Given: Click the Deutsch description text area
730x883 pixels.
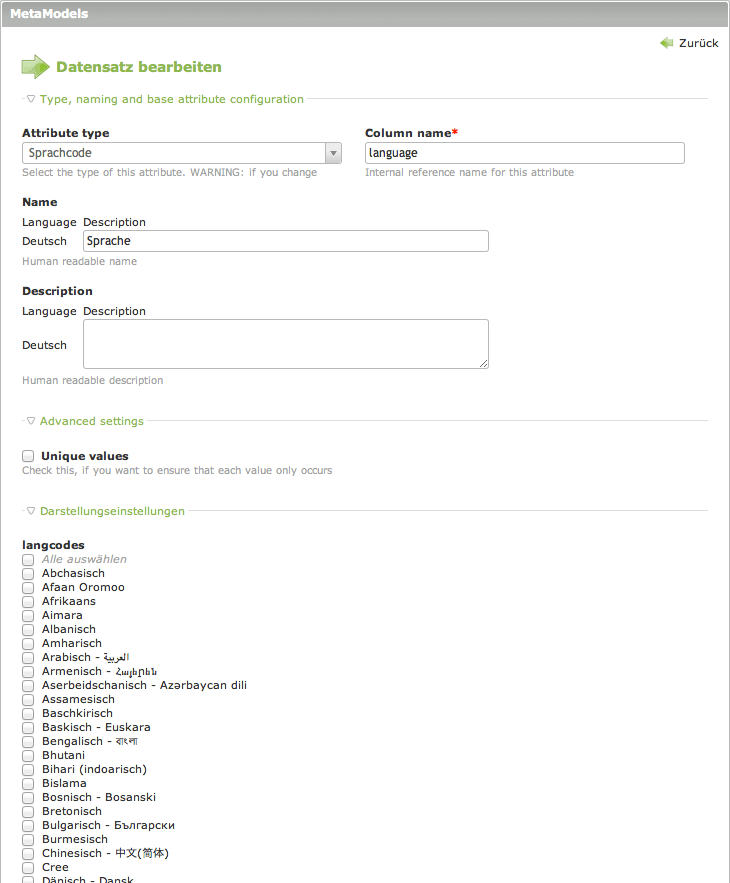Looking at the screenshot, I should point(286,344).
